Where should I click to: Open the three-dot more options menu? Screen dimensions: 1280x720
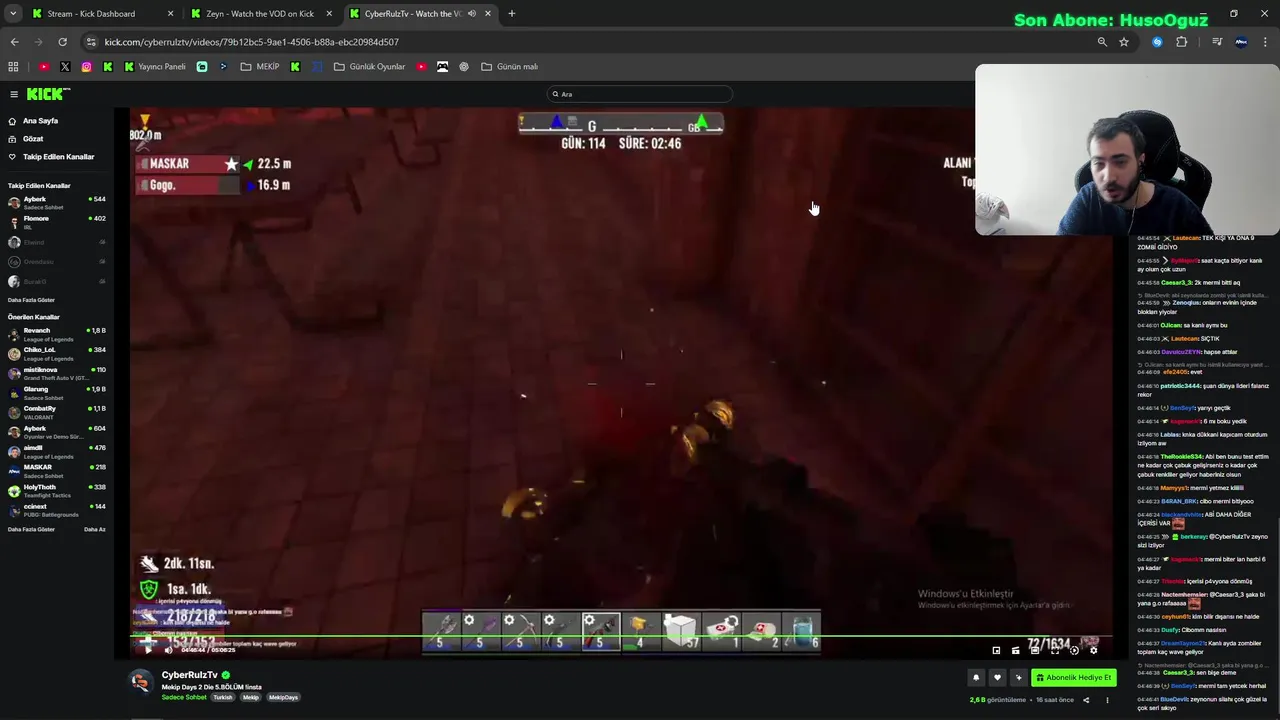[x=1107, y=700]
